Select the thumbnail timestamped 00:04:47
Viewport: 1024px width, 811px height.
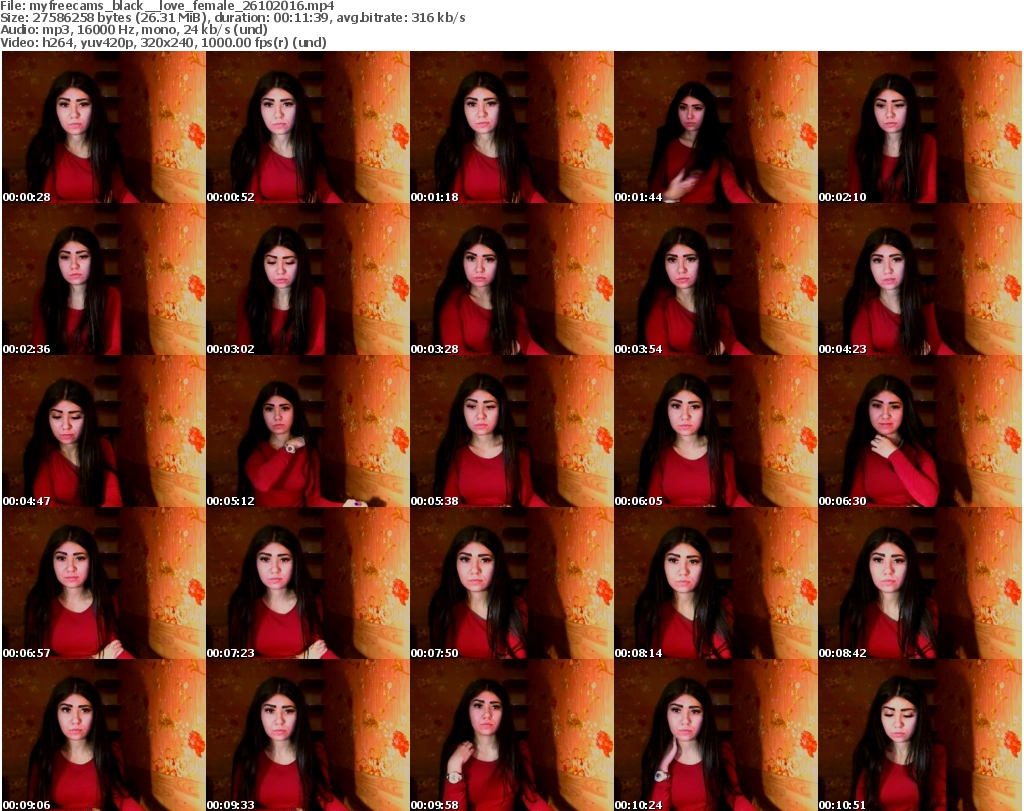coord(104,432)
